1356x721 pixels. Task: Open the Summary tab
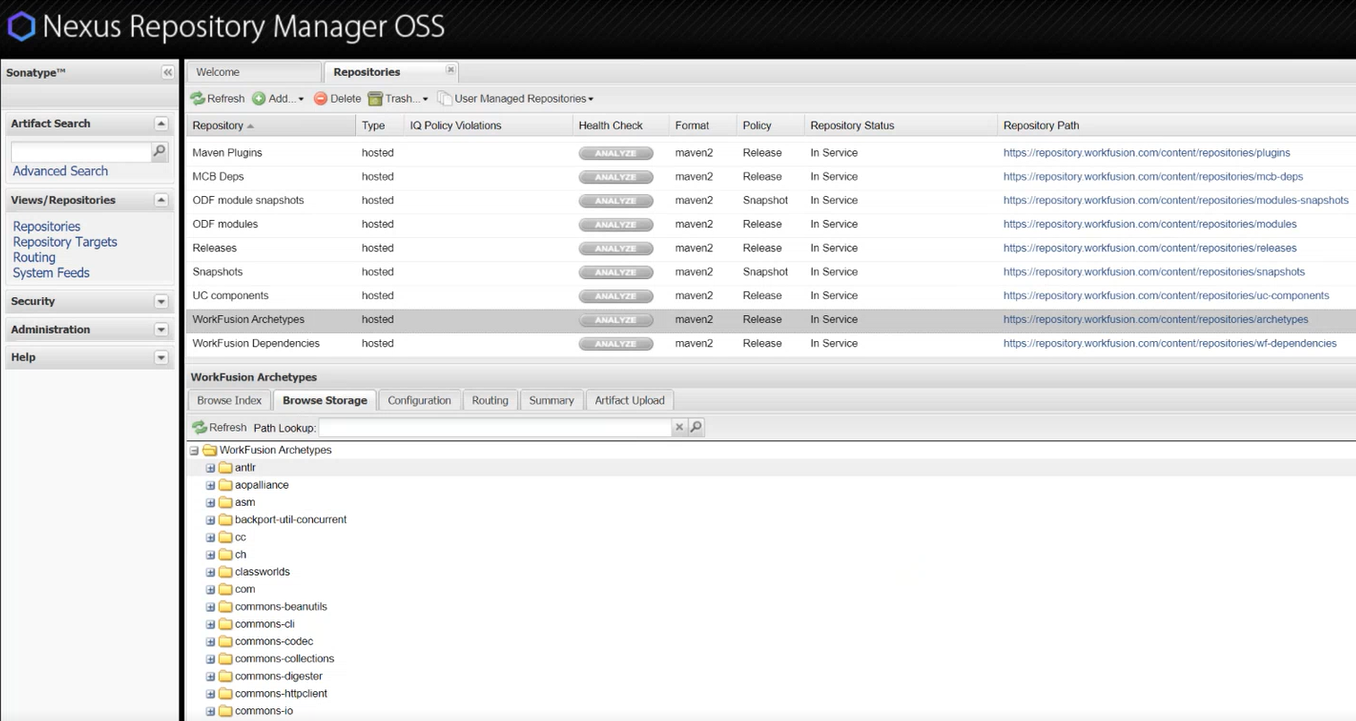pyautogui.click(x=551, y=400)
